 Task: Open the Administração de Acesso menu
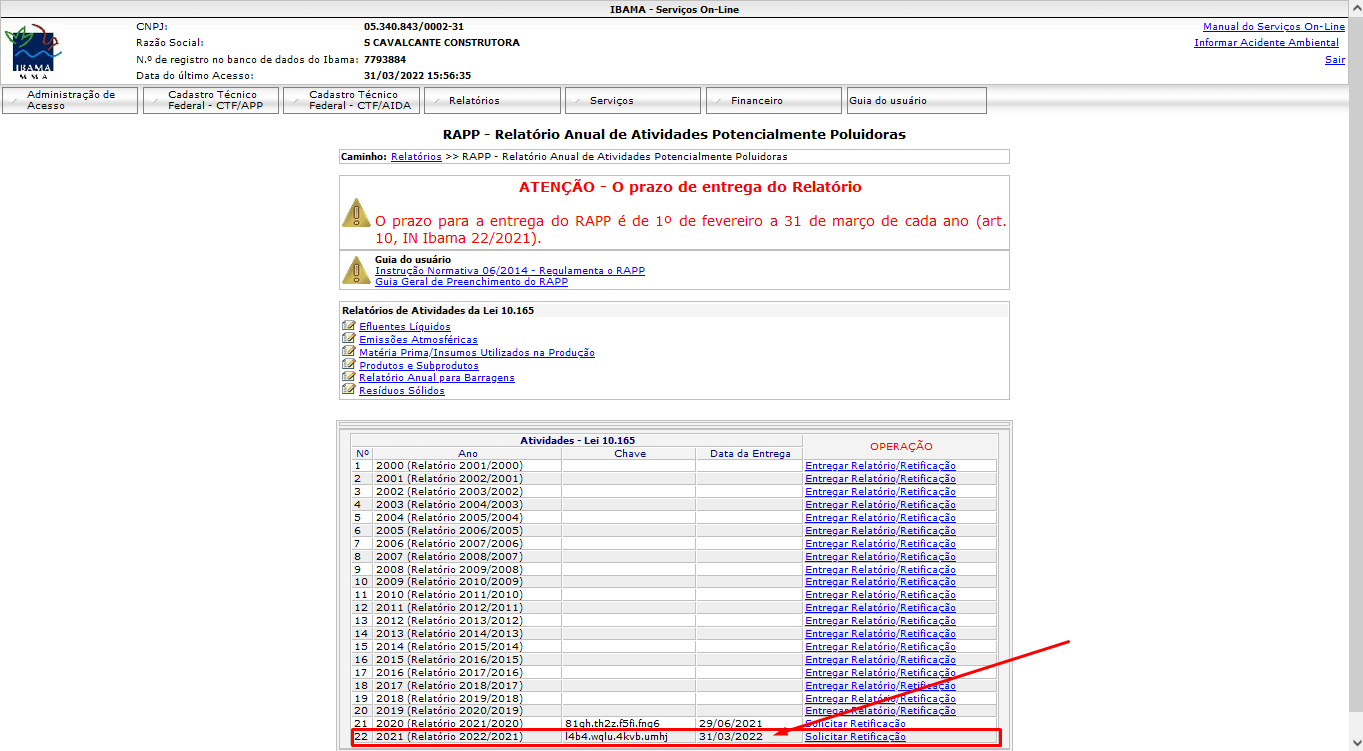pos(70,100)
